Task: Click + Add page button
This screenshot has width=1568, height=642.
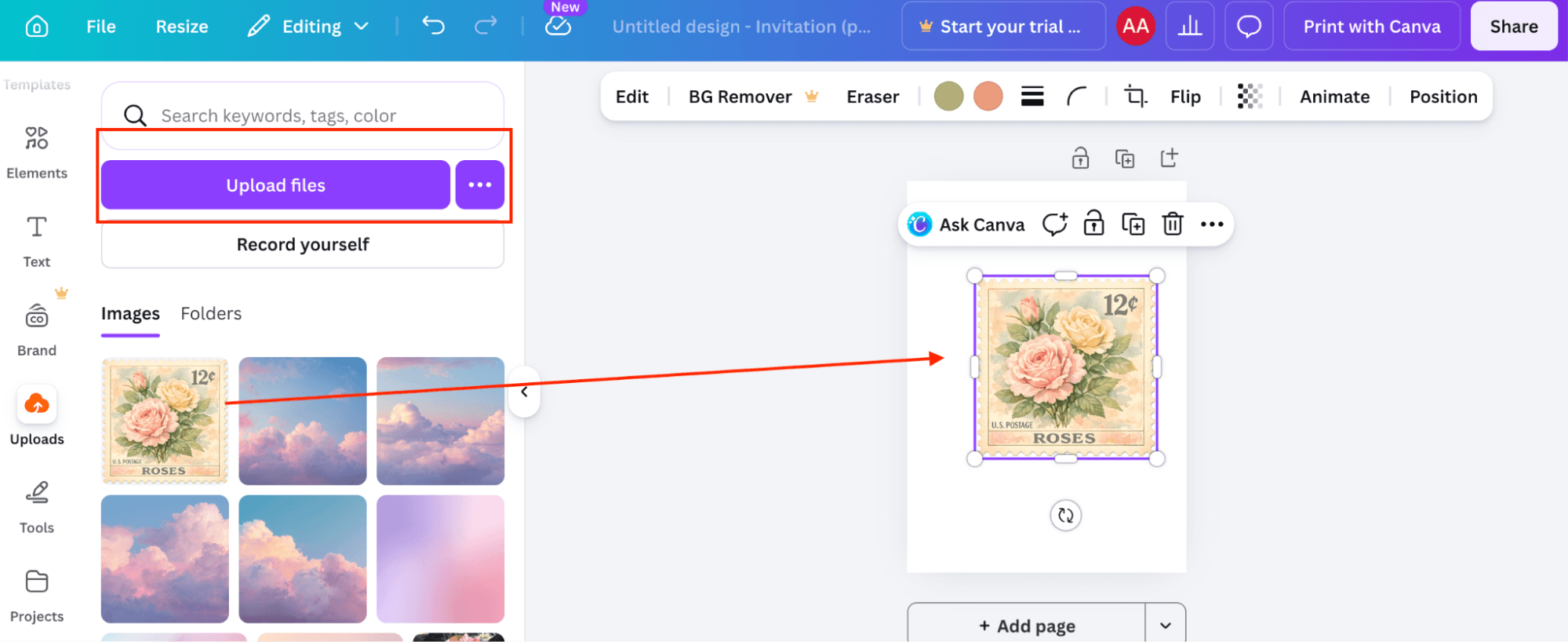Action: click(x=1026, y=626)
